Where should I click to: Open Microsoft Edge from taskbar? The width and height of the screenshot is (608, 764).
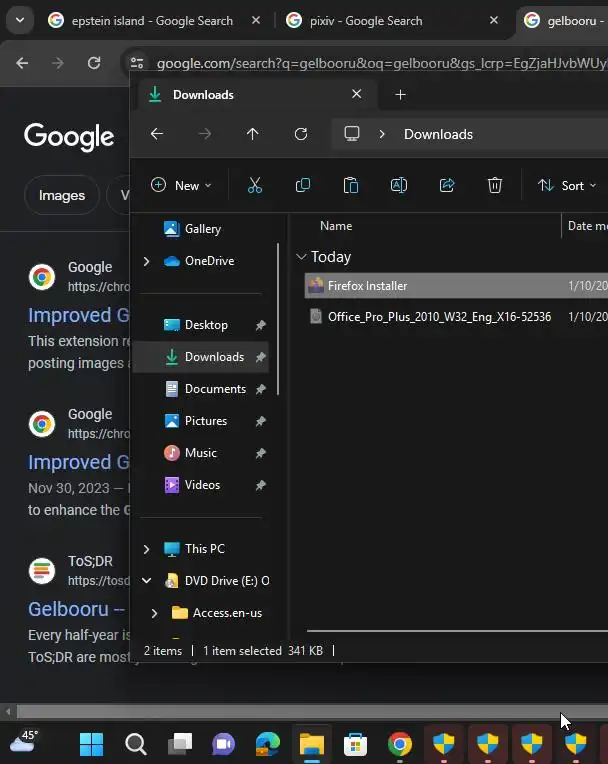point(267,744)
